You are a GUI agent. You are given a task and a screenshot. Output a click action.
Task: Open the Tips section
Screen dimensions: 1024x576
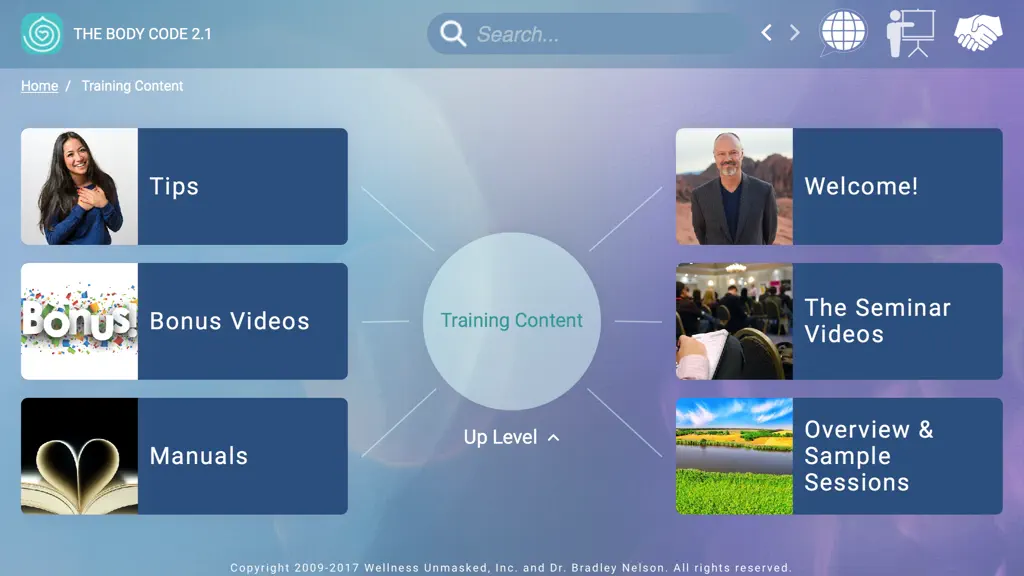tap(184, 186)
